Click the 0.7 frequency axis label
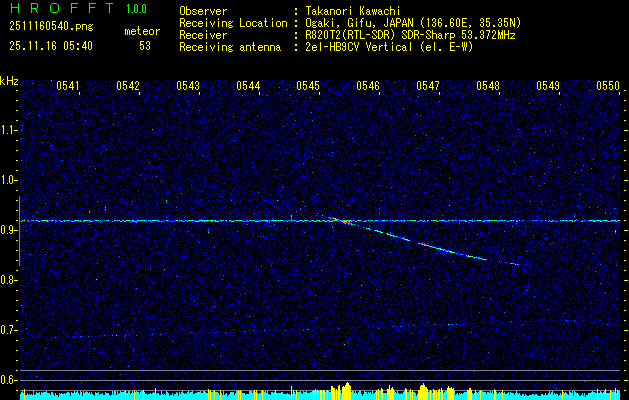This screenshot has width=629, height=400. pyautogui.click(x=8, y=329)
